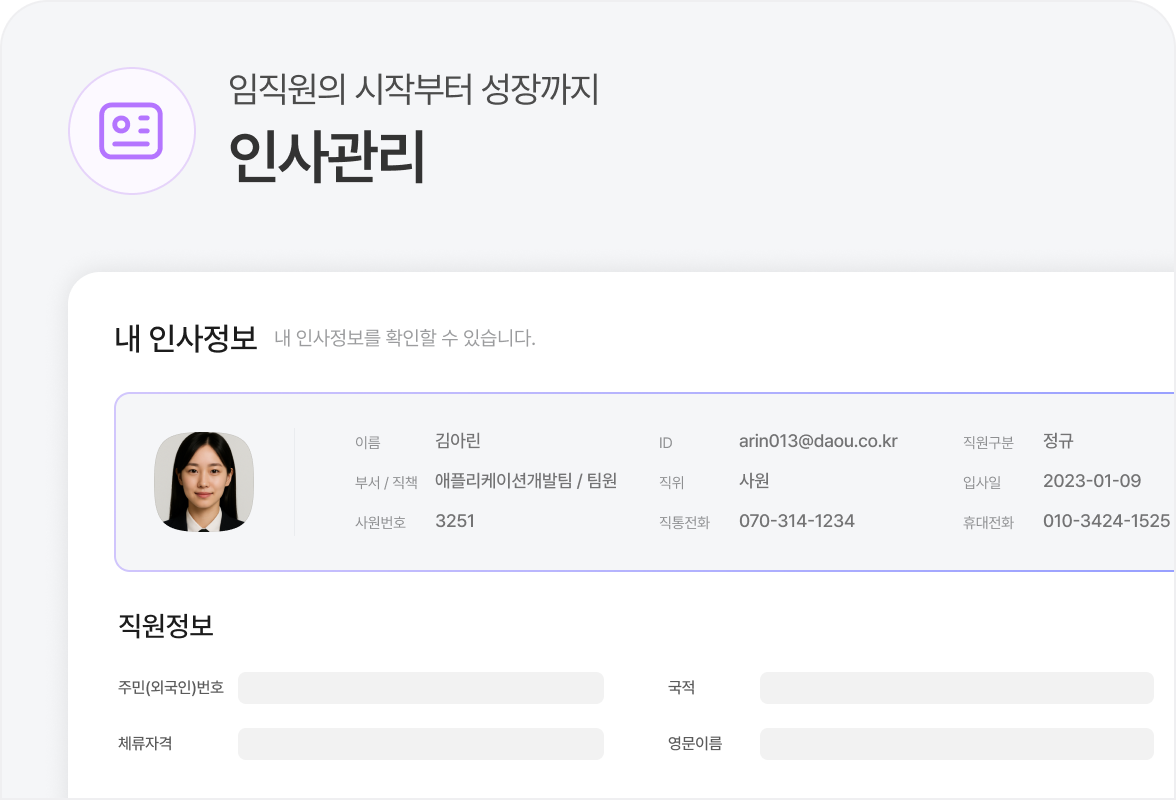Select employee type value 정규
This screenshot has height=800, width=1176.
tap(1058, 441)
